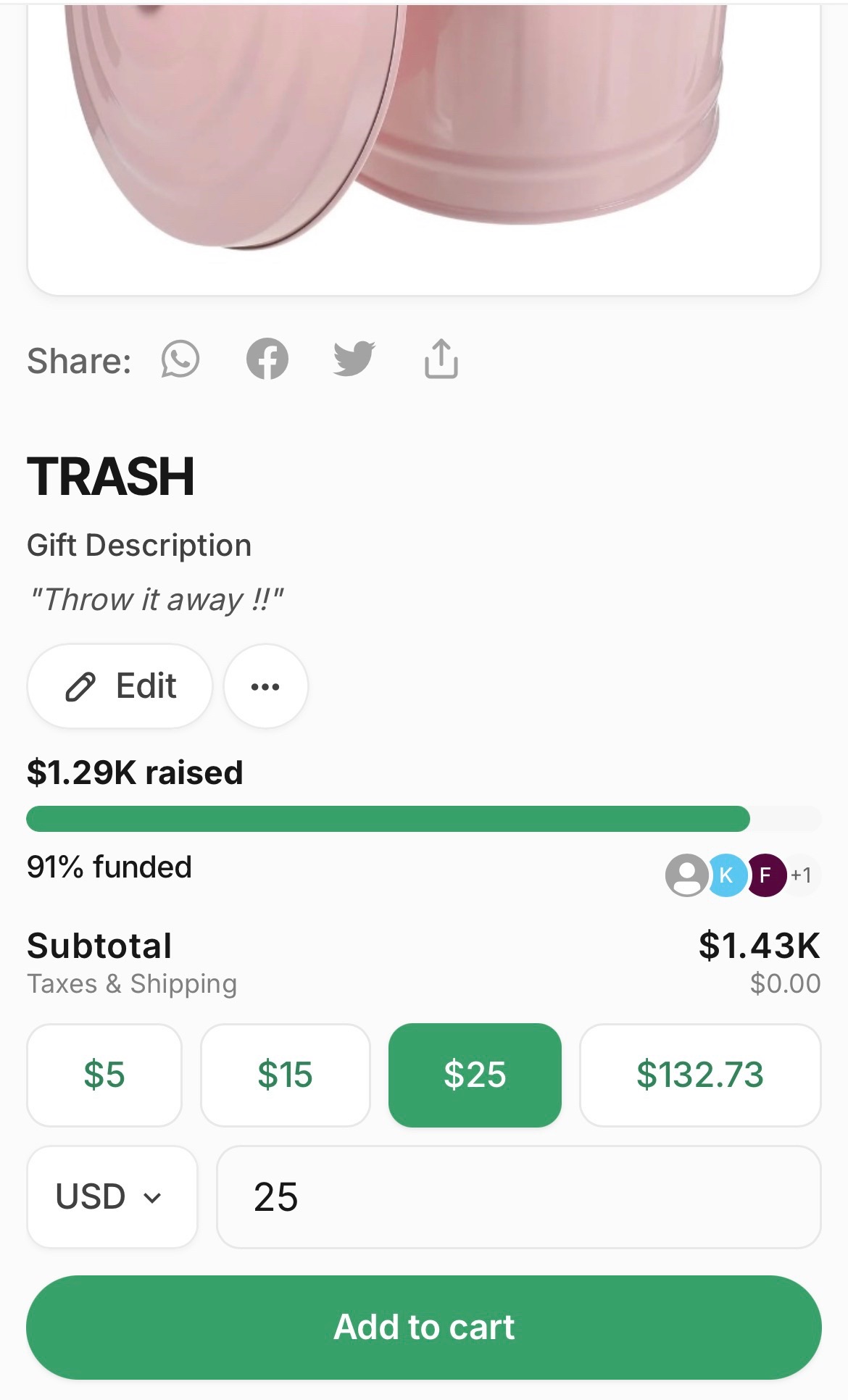Open contributor F's avatar
Screen dimensions: 848x1400
click(766, 875)
